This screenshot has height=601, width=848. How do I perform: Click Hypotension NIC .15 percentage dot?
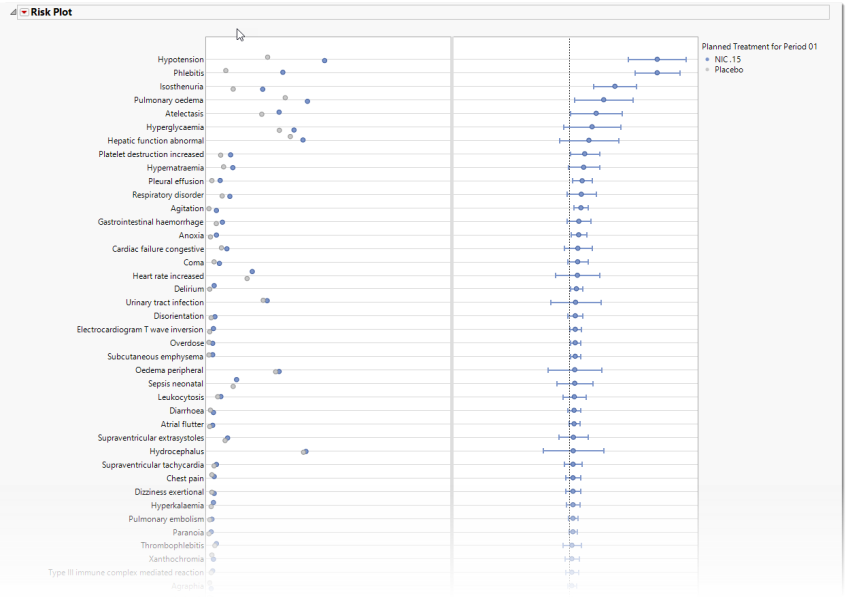tap(324, 61)
